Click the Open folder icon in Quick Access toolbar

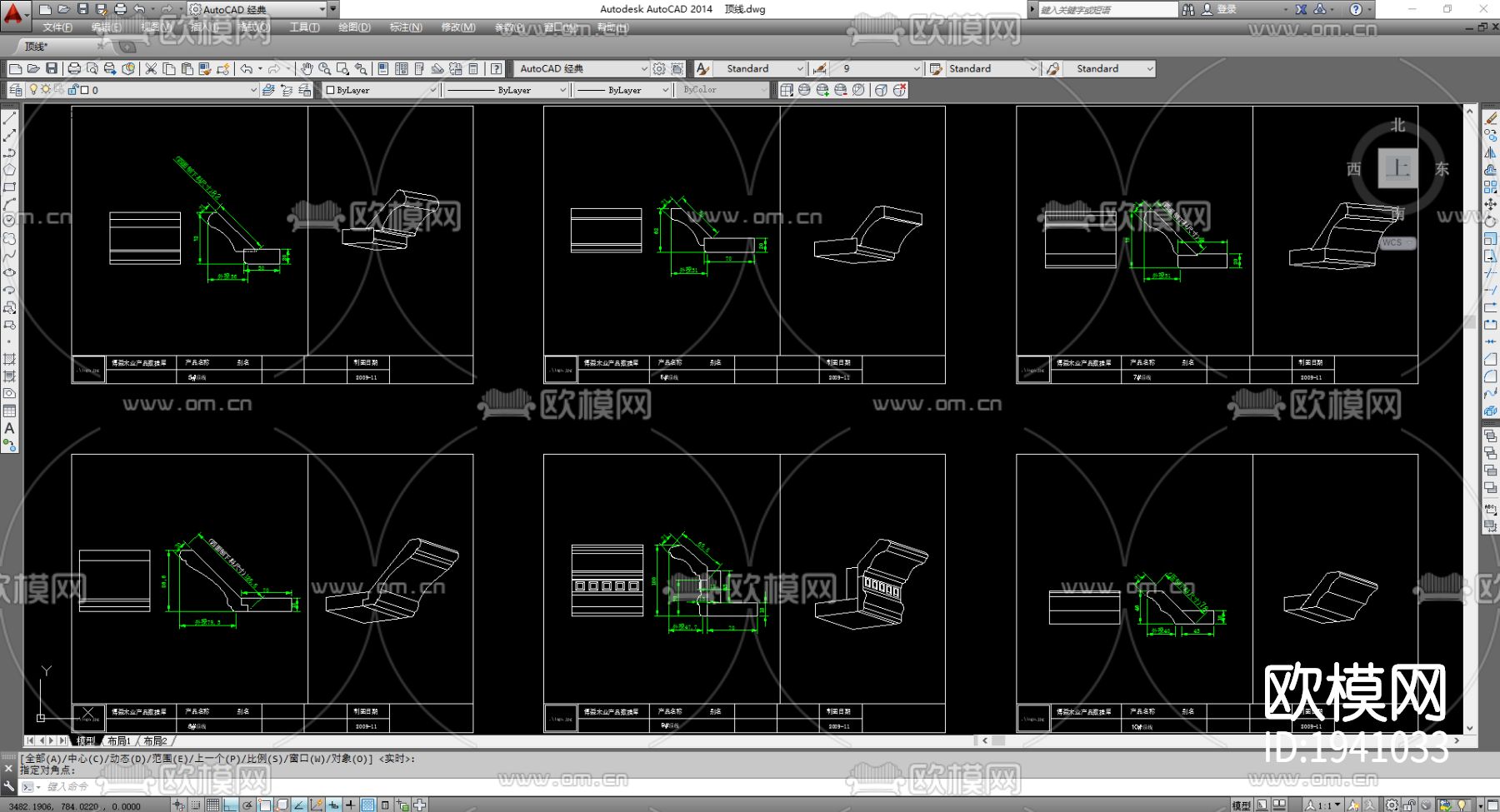pyautogui.click(x=63, y=9)
